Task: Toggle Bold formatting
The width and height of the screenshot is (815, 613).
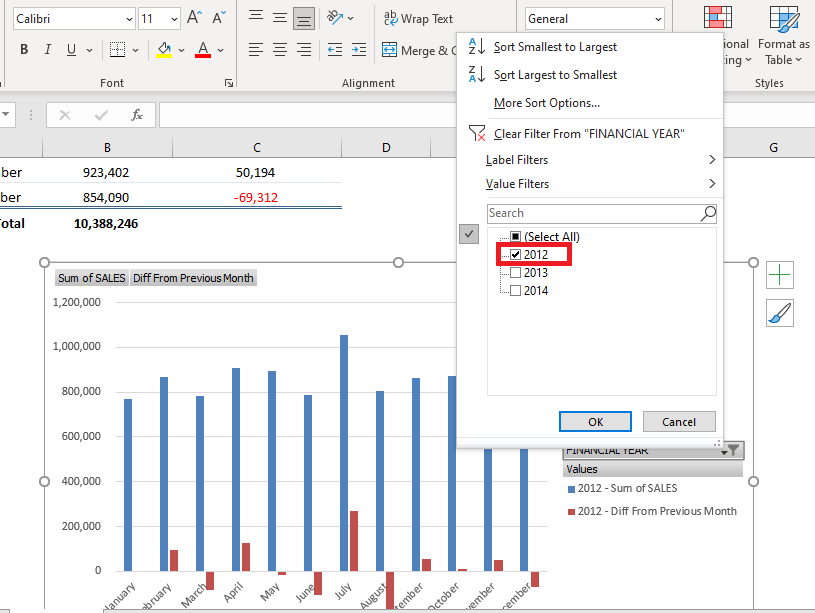Action: [x=24, y=49]
